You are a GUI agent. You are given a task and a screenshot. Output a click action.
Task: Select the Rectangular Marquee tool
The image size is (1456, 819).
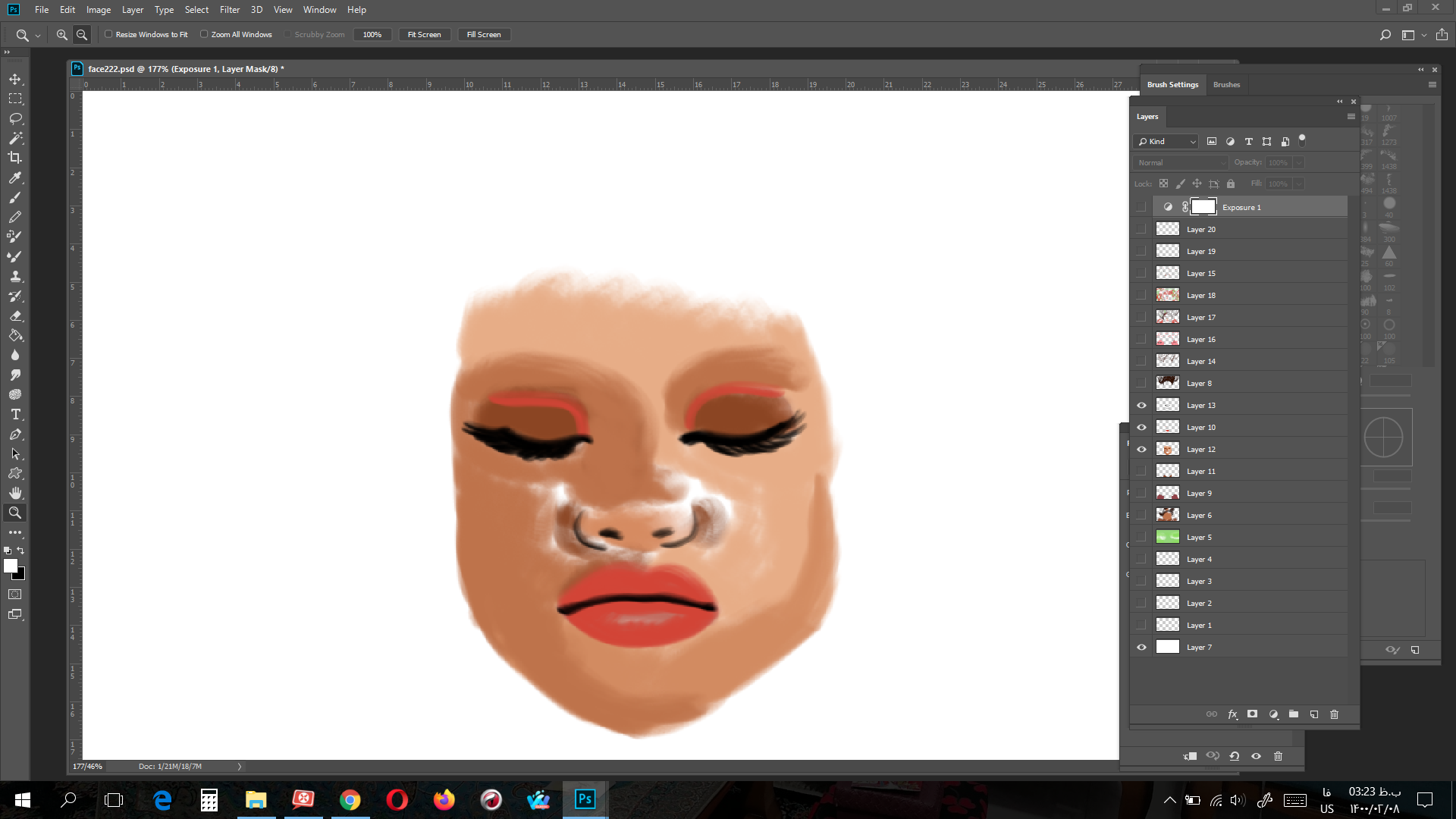[x=15, y=99]
